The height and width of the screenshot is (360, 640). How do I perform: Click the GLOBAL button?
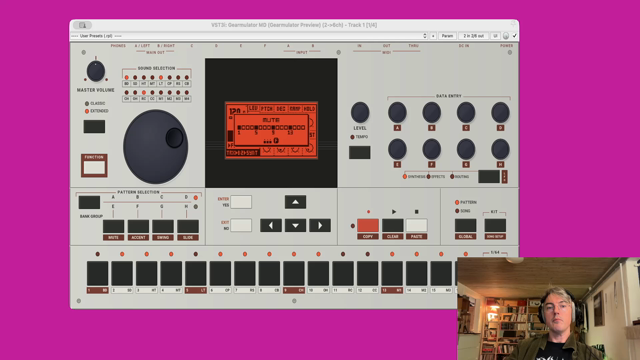[x=465, y=225]
